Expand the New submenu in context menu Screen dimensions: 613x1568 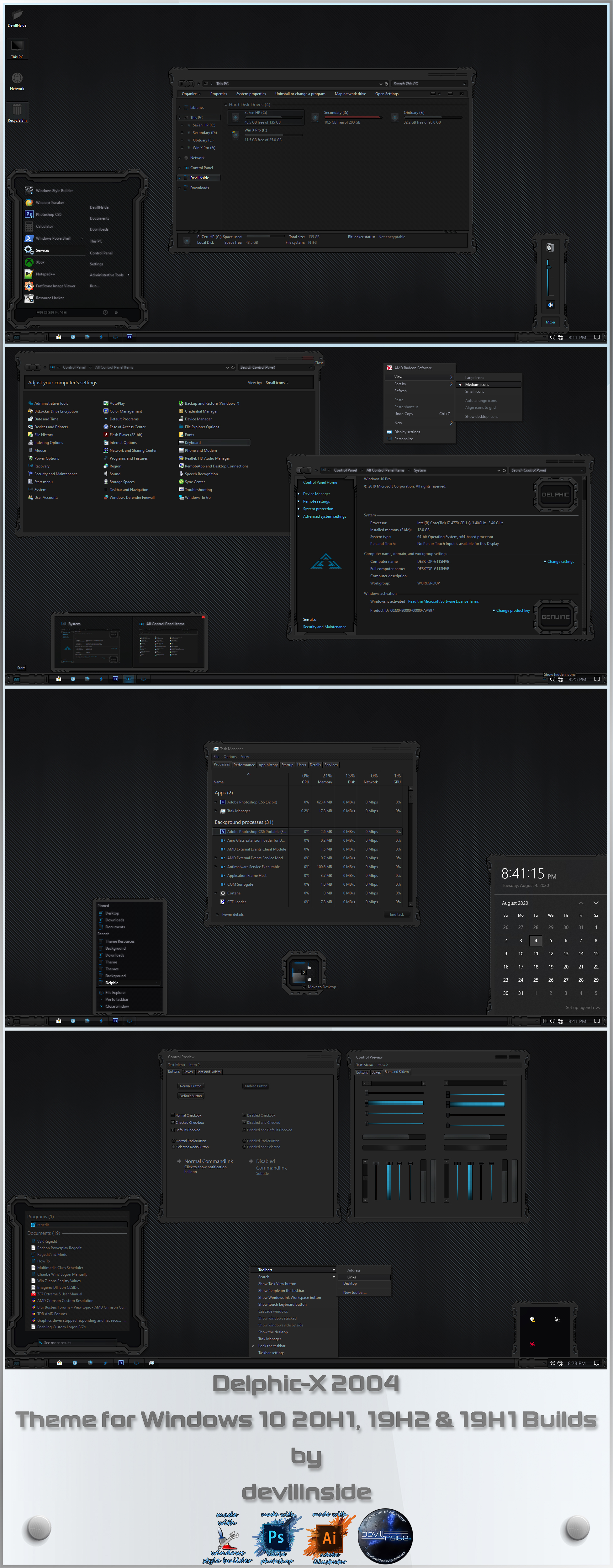tap(420, 423)
